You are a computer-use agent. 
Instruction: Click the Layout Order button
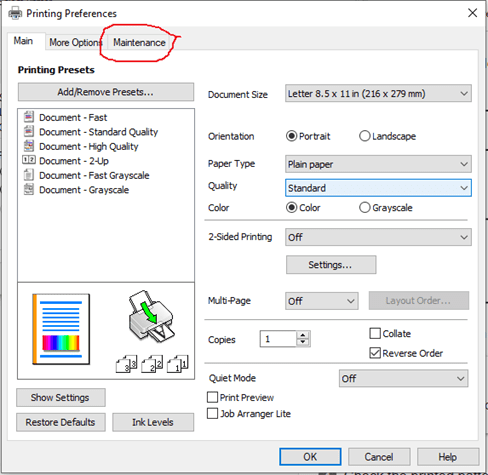click(x=419, y=301)
